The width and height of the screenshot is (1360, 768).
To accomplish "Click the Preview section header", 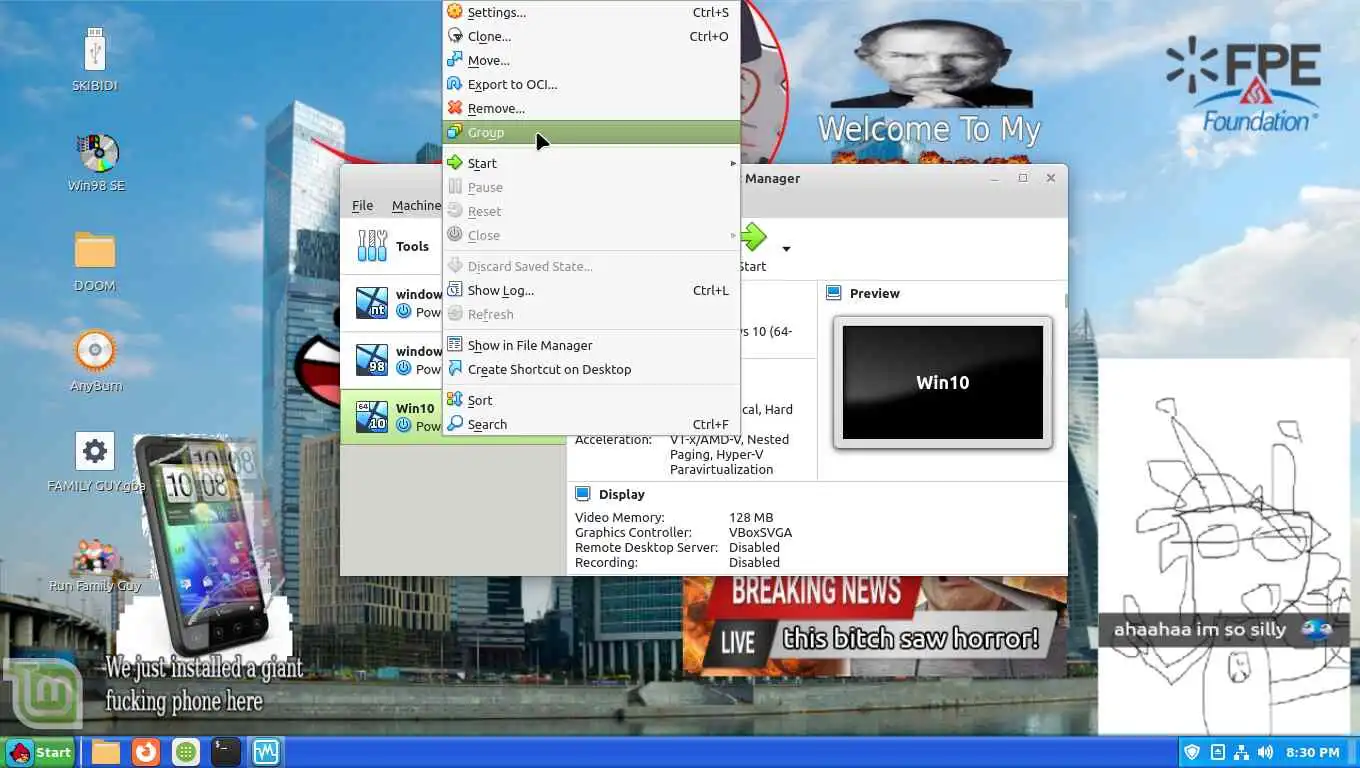I will click(x=874, y=293).
